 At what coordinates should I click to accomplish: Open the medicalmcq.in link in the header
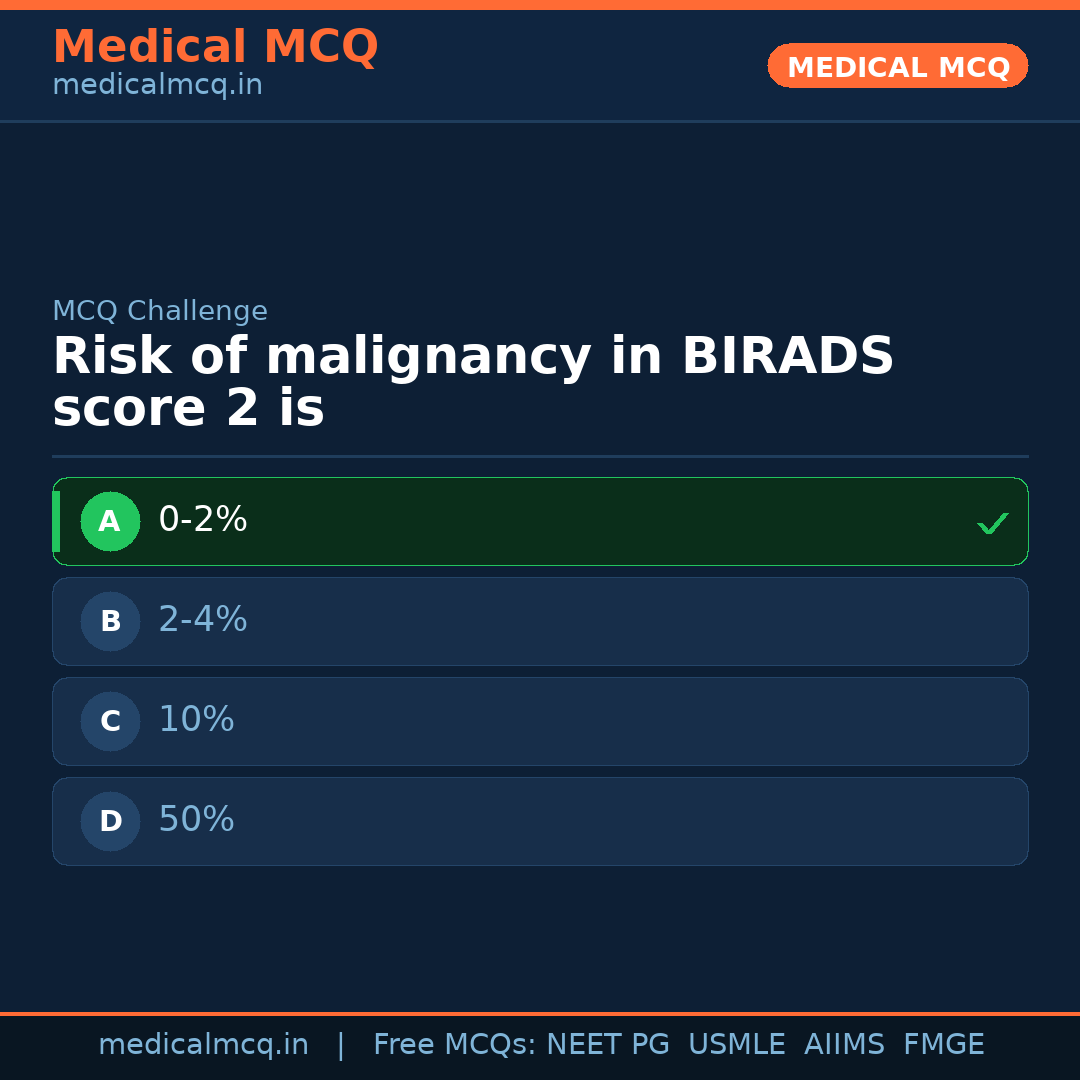[157, 86]
